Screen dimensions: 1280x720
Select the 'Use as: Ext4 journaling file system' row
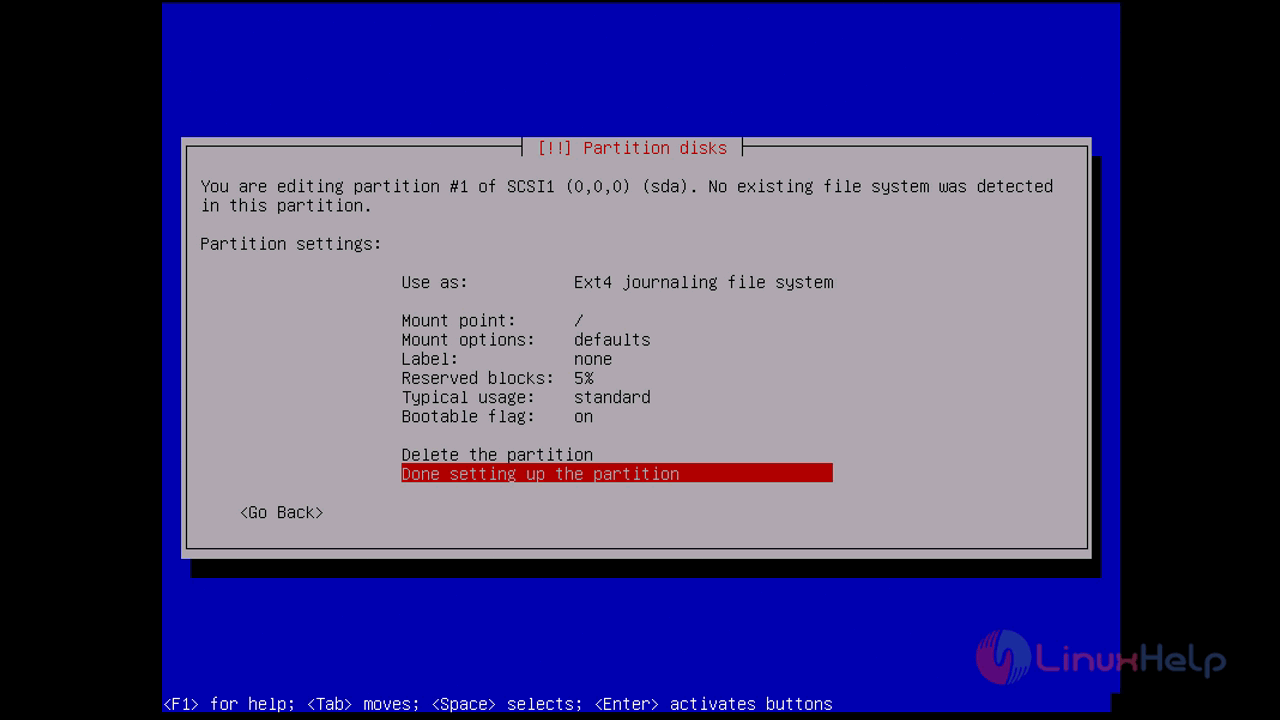coord(617,283)
